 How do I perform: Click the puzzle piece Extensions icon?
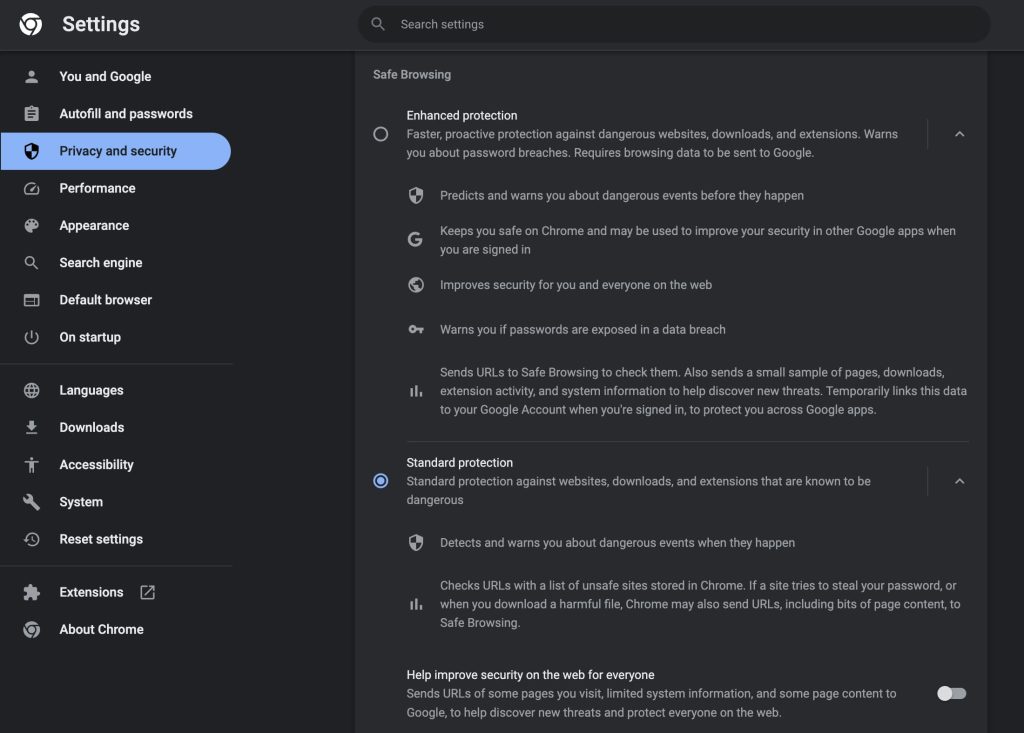pos(32,592)
